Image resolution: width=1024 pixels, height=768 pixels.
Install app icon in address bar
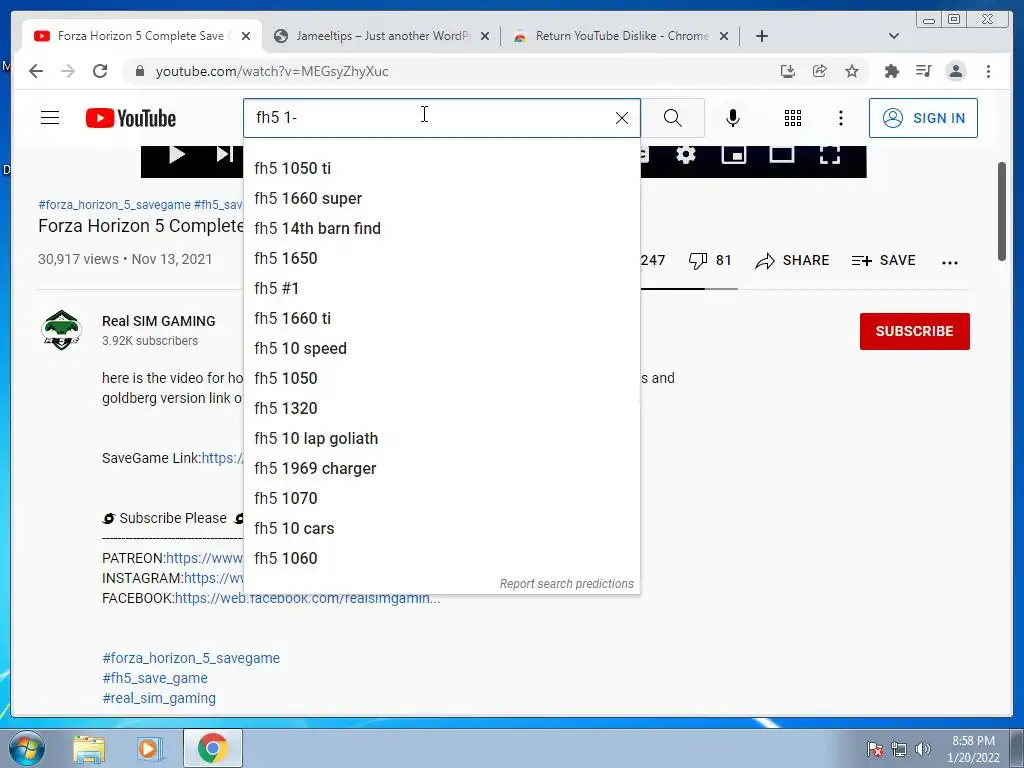pyautogui.click(x=788, y=71)
